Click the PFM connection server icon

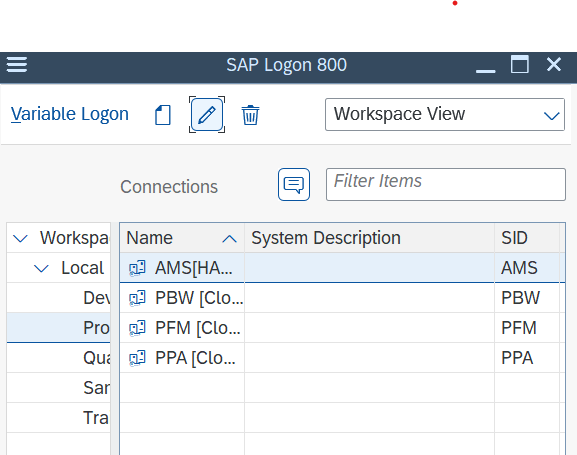[x=137, y=328]
